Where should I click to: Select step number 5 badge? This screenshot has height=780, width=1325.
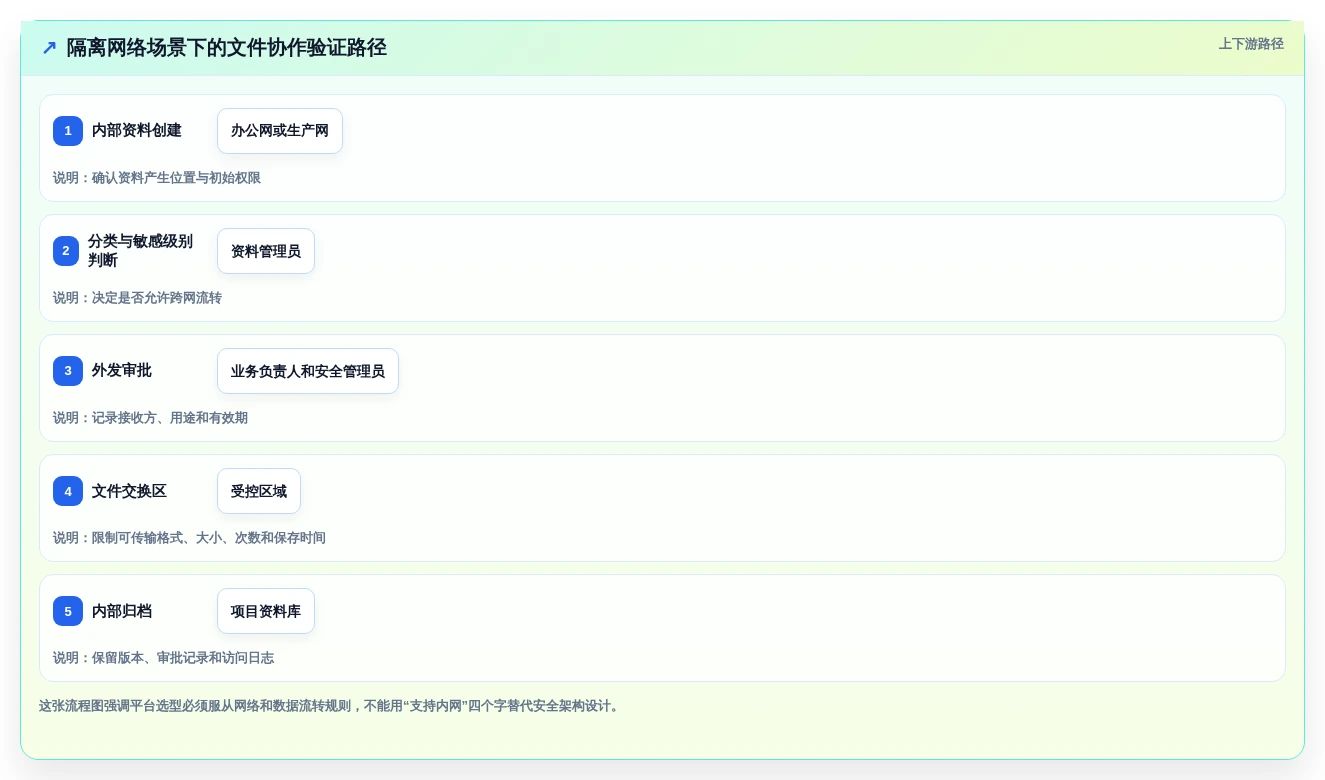[68, 611]
